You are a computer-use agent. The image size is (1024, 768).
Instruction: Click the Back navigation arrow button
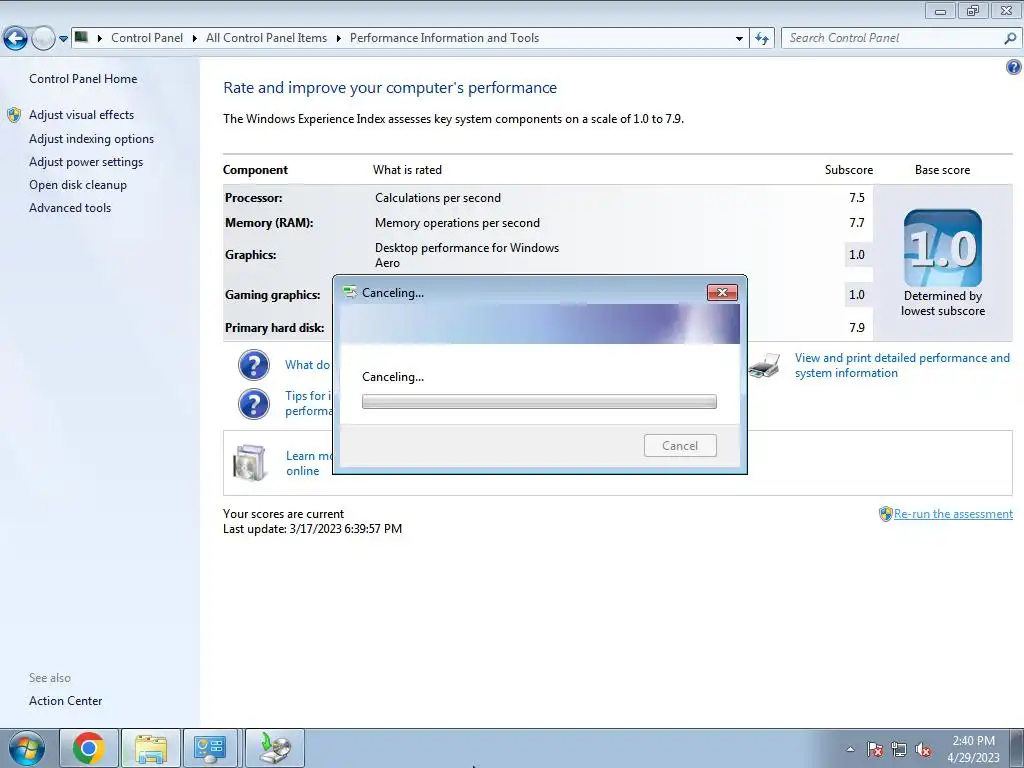point(15,39)
